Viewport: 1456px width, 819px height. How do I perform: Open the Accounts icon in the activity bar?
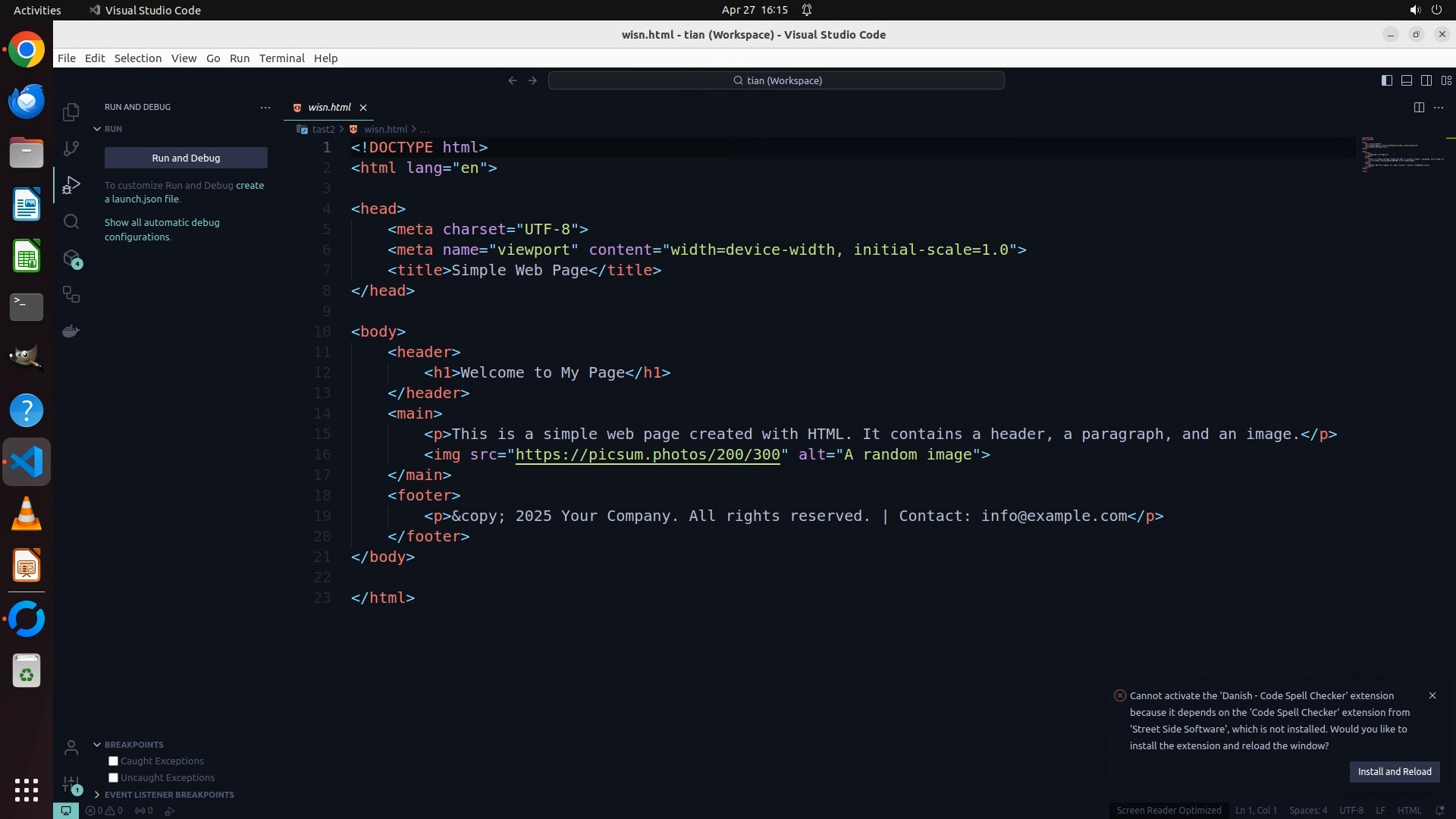[x=71, y=748]
